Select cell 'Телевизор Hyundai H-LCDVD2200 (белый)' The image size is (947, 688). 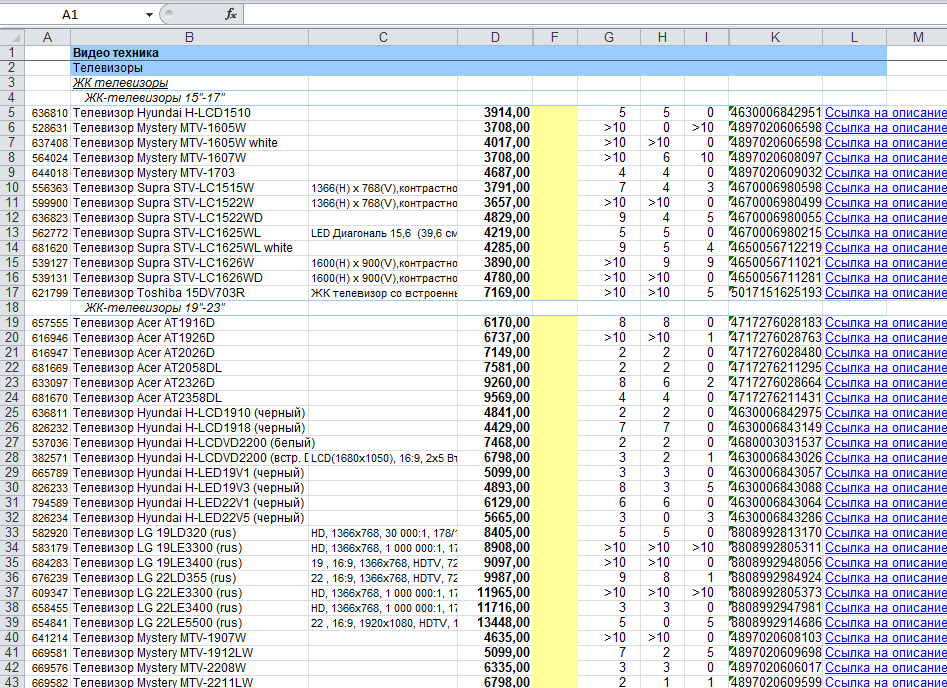189,442
